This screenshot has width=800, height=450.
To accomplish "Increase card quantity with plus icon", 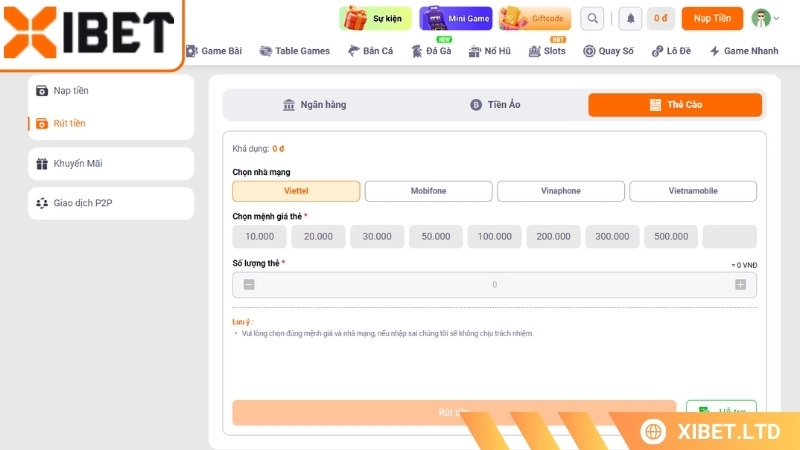I will [740, 285].
